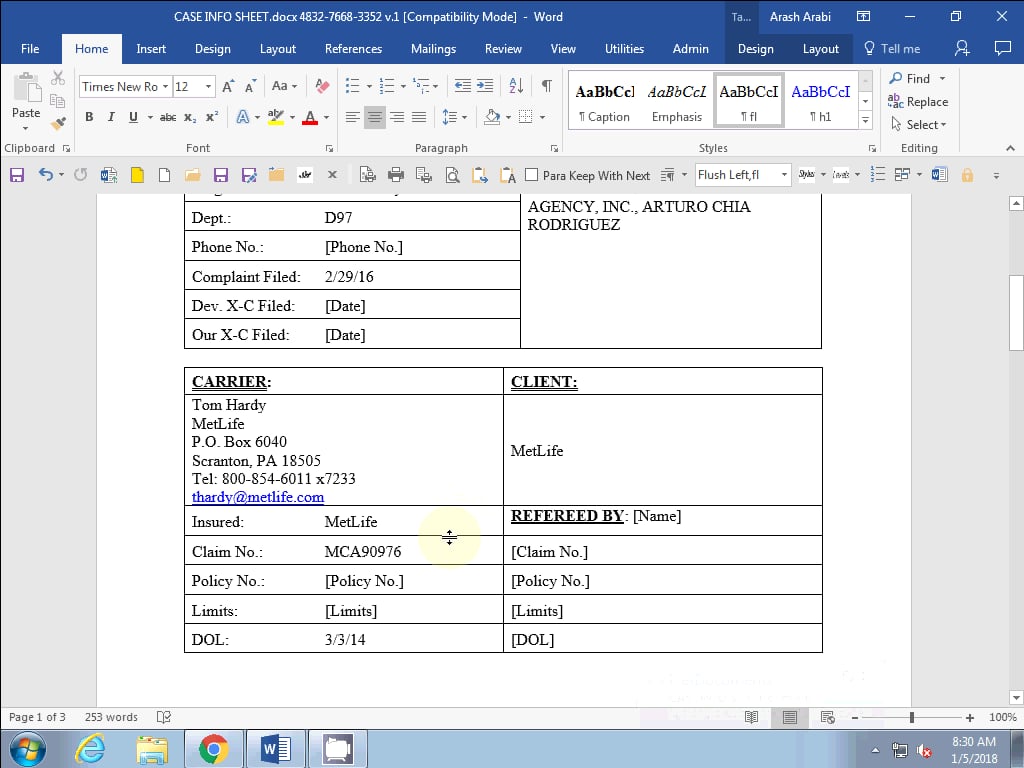Image resolution: width=1024 pixels, height=768 pixels.
Task: Toggle Align Left
Action: coord(353,118)
